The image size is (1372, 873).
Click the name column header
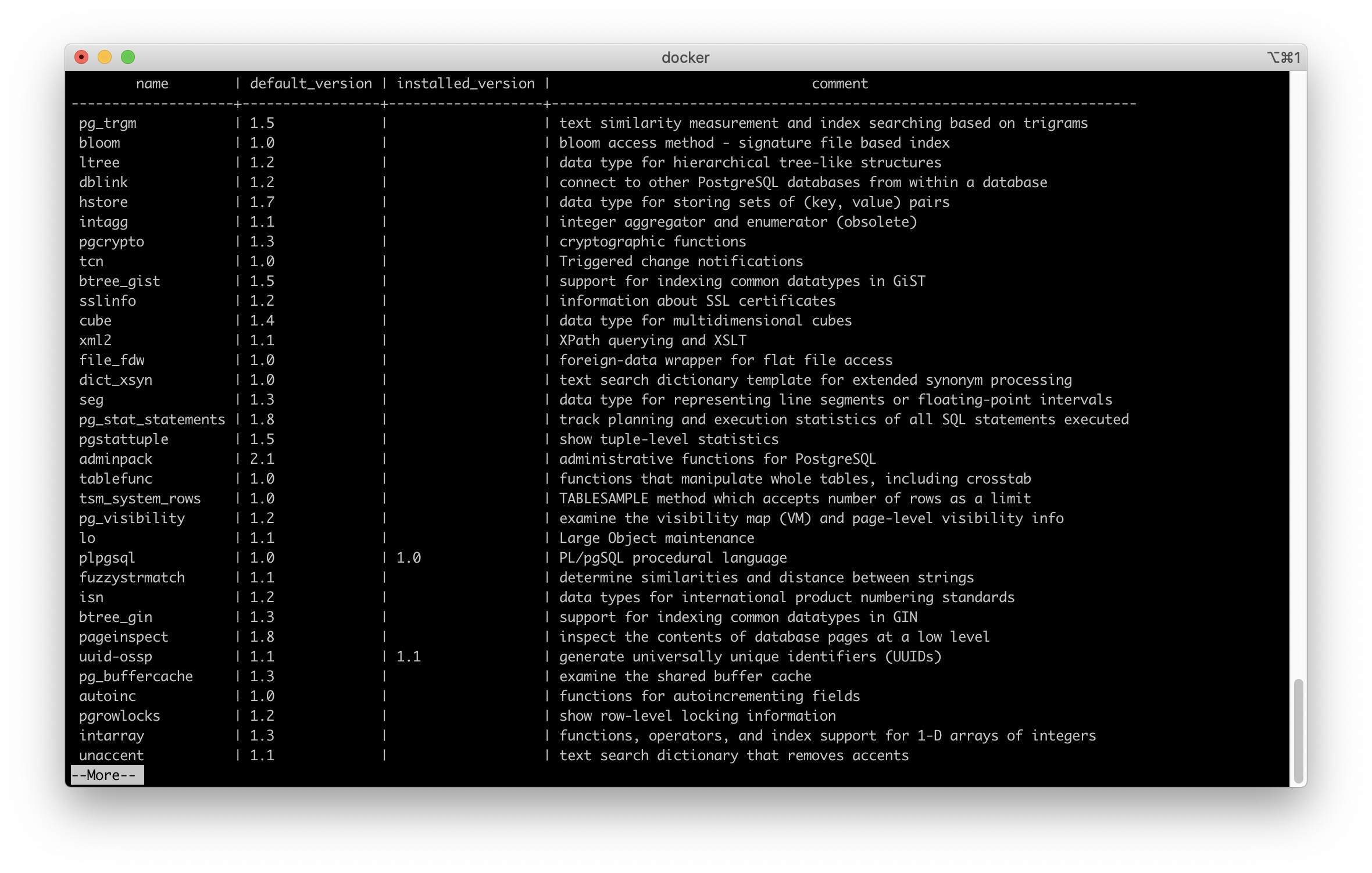coord(152,84)
